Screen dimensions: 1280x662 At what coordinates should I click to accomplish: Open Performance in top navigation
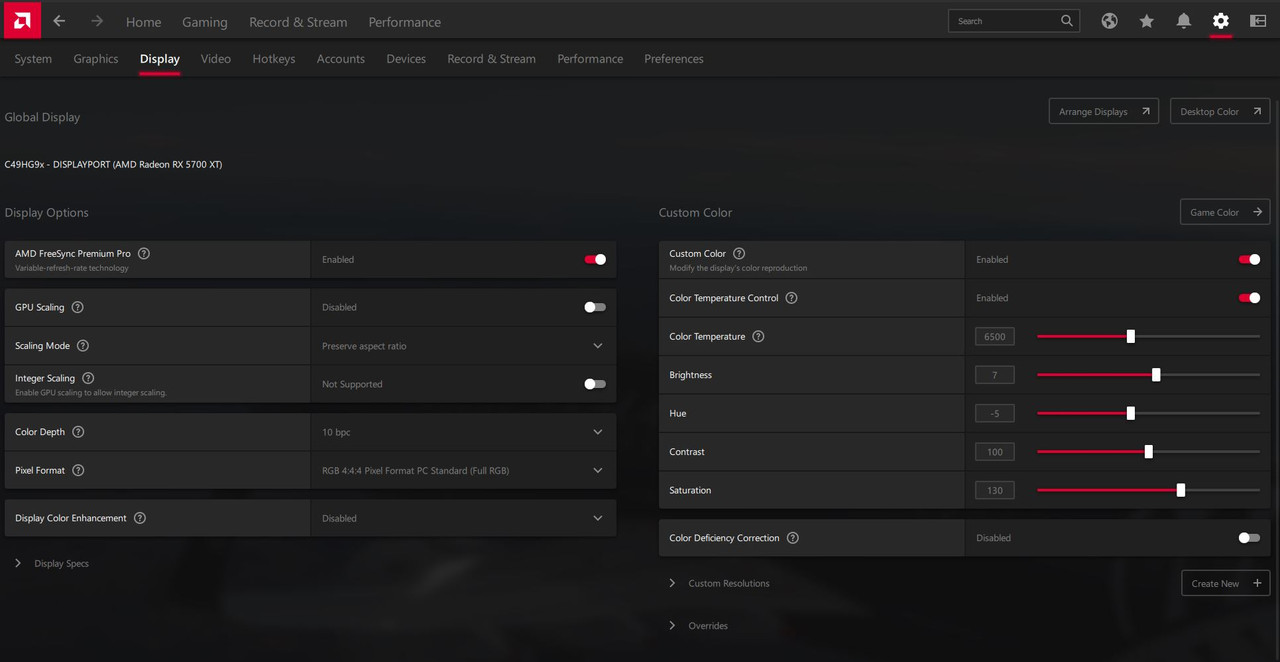[x=405, y=22]
